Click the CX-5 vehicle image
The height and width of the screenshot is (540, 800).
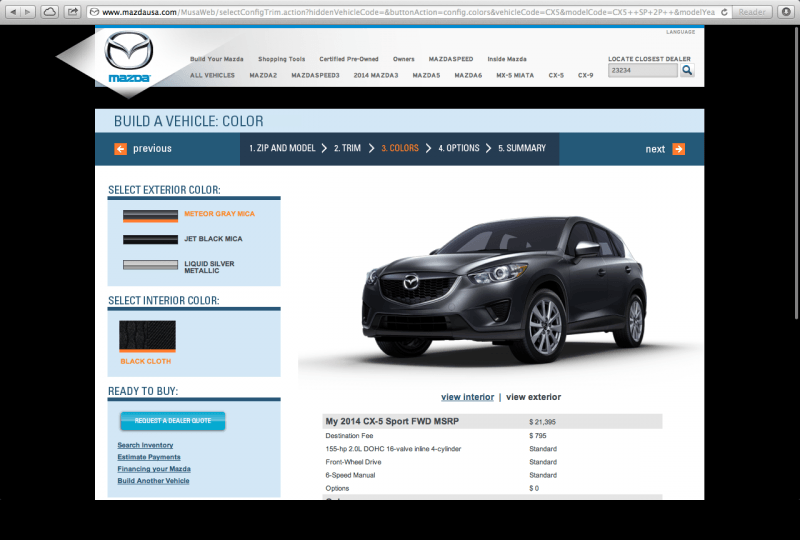pyautogui.click(x=504, y=289)
